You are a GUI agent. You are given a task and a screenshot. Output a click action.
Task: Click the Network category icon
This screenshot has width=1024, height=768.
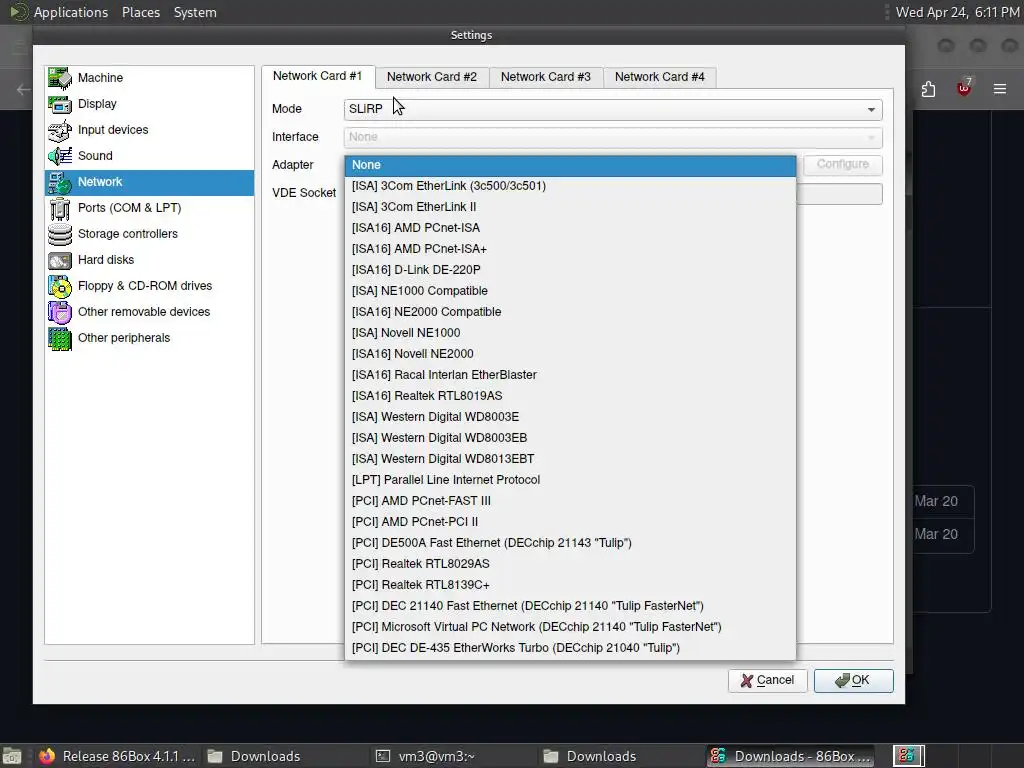[x=60, y=182]
